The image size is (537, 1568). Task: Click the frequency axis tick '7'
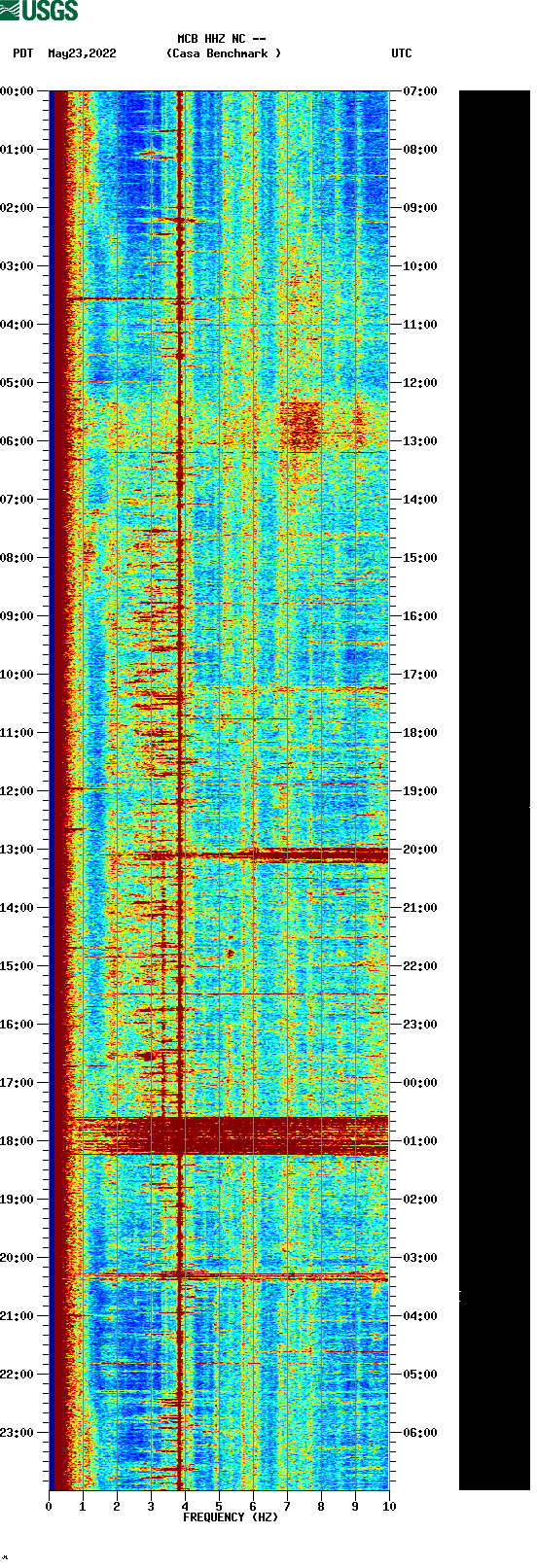click(x=287, y=1507)
